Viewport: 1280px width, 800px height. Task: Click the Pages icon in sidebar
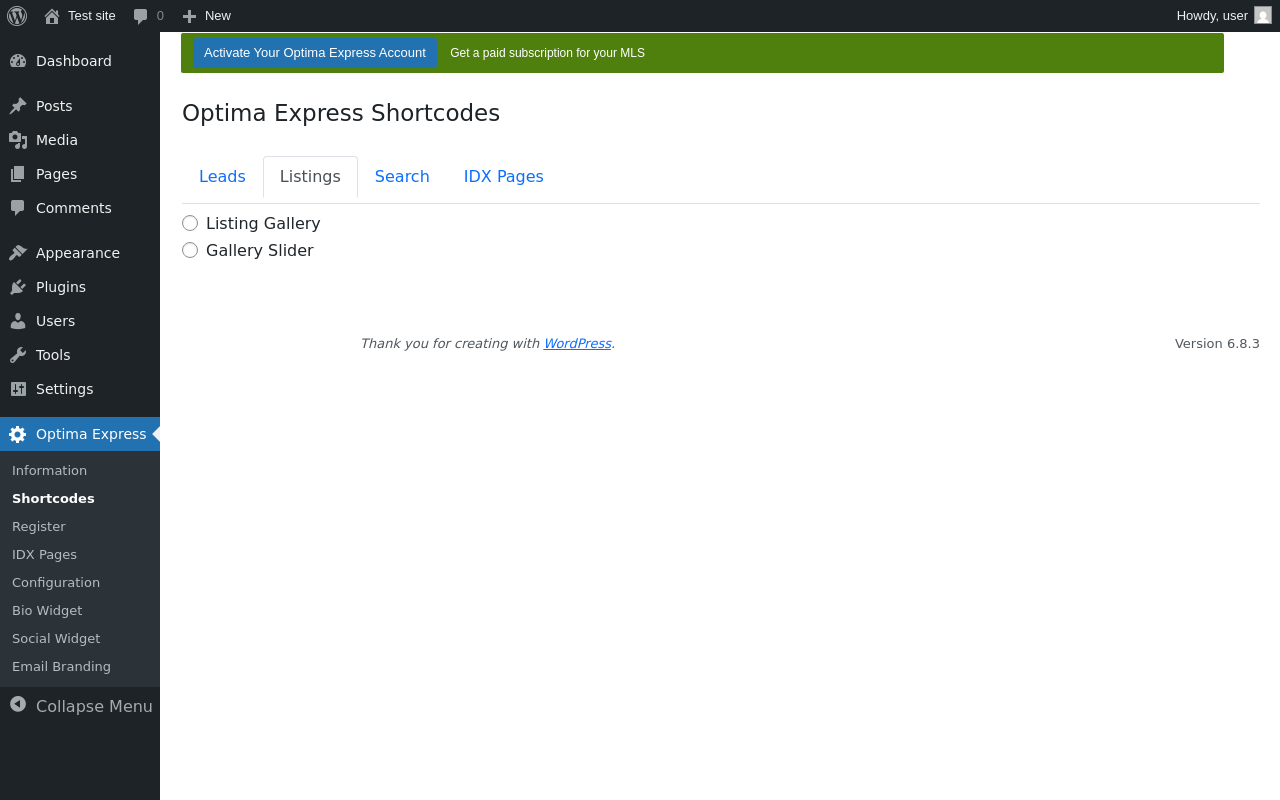click(x=18, y=174)
